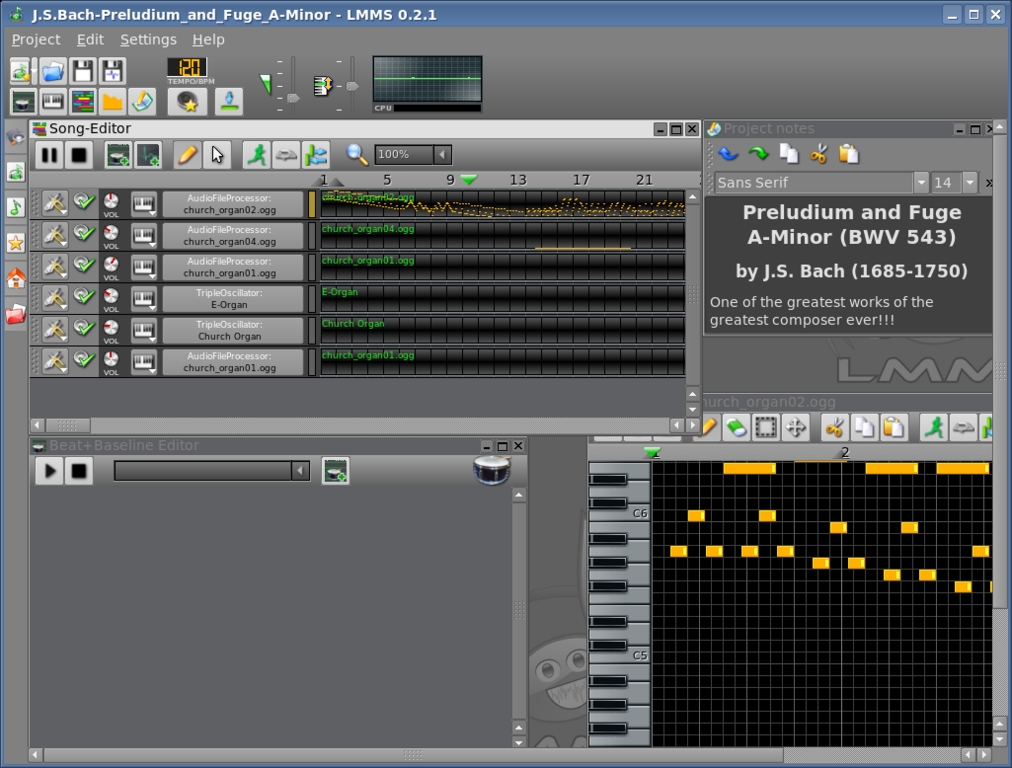The height and width of the screenshot is (768, 1012).
Task: Click the export song icon in toolbar
Action: pyautogui.click(x=229, y=101)
